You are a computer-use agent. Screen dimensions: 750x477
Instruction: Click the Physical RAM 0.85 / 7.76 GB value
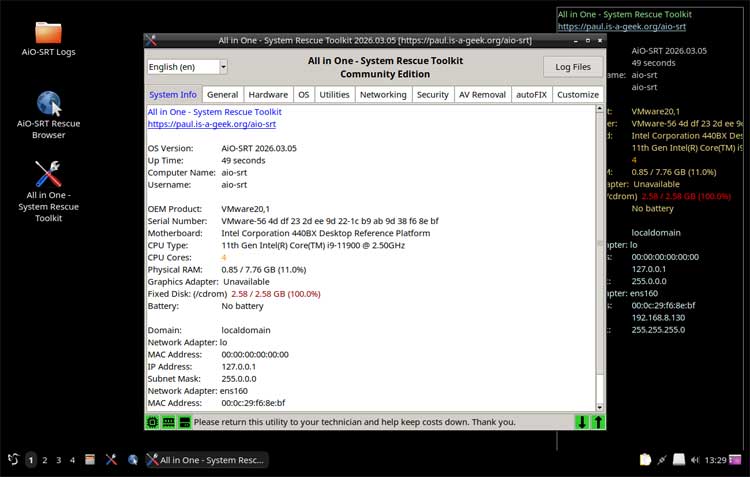(x=264, y=270)
